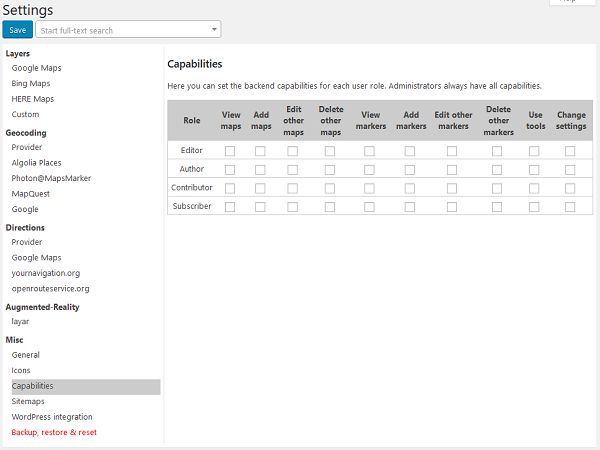This screenshot has height=450, width=600.
Task: Select Bing Maps settings
Action: click(x=31, y=83)
